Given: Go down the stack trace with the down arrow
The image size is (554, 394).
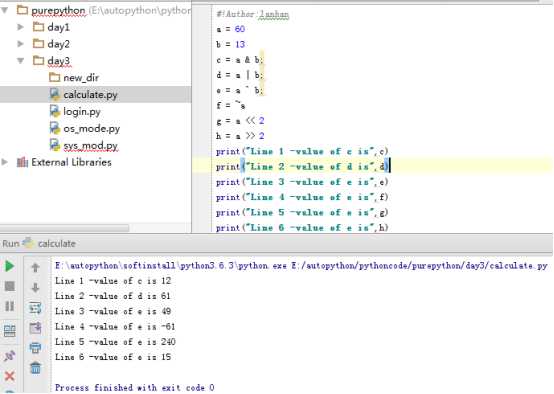Looking at the screenshot, I should point(35,288).
